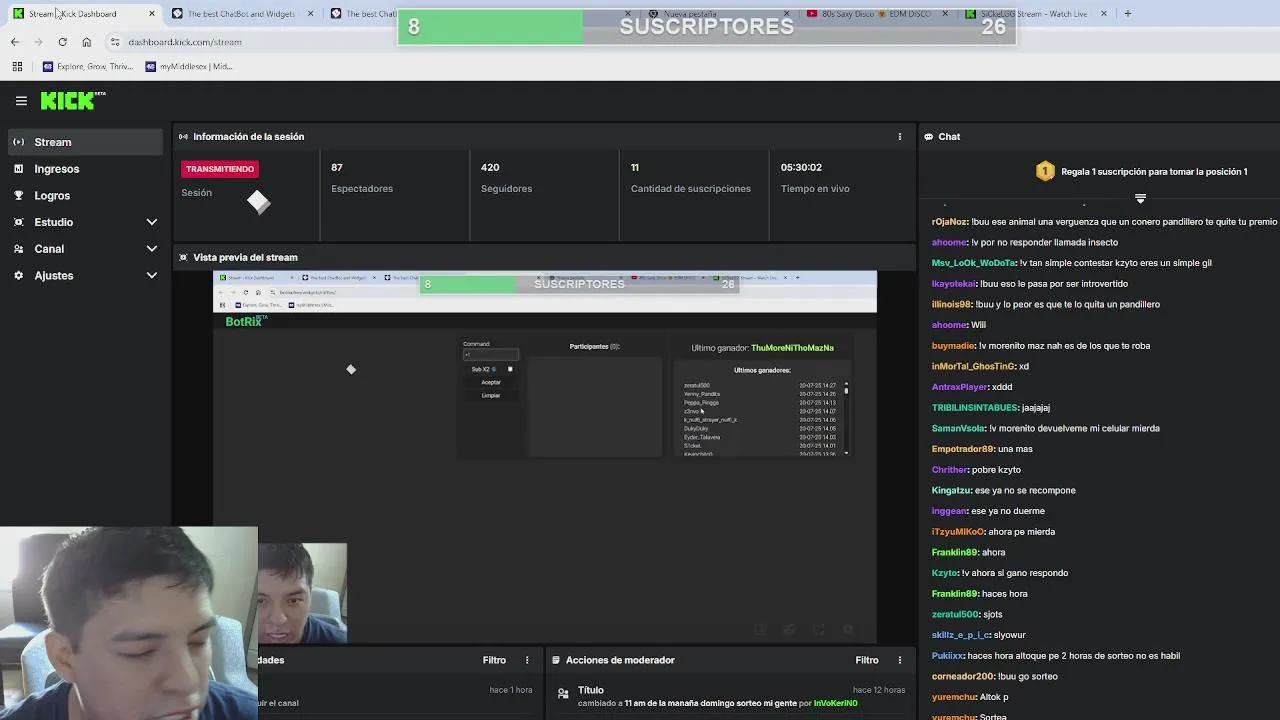Collapse the chat leaderboard arrow
Viewport: 1280px width, 720px height.
(1140, 198)
